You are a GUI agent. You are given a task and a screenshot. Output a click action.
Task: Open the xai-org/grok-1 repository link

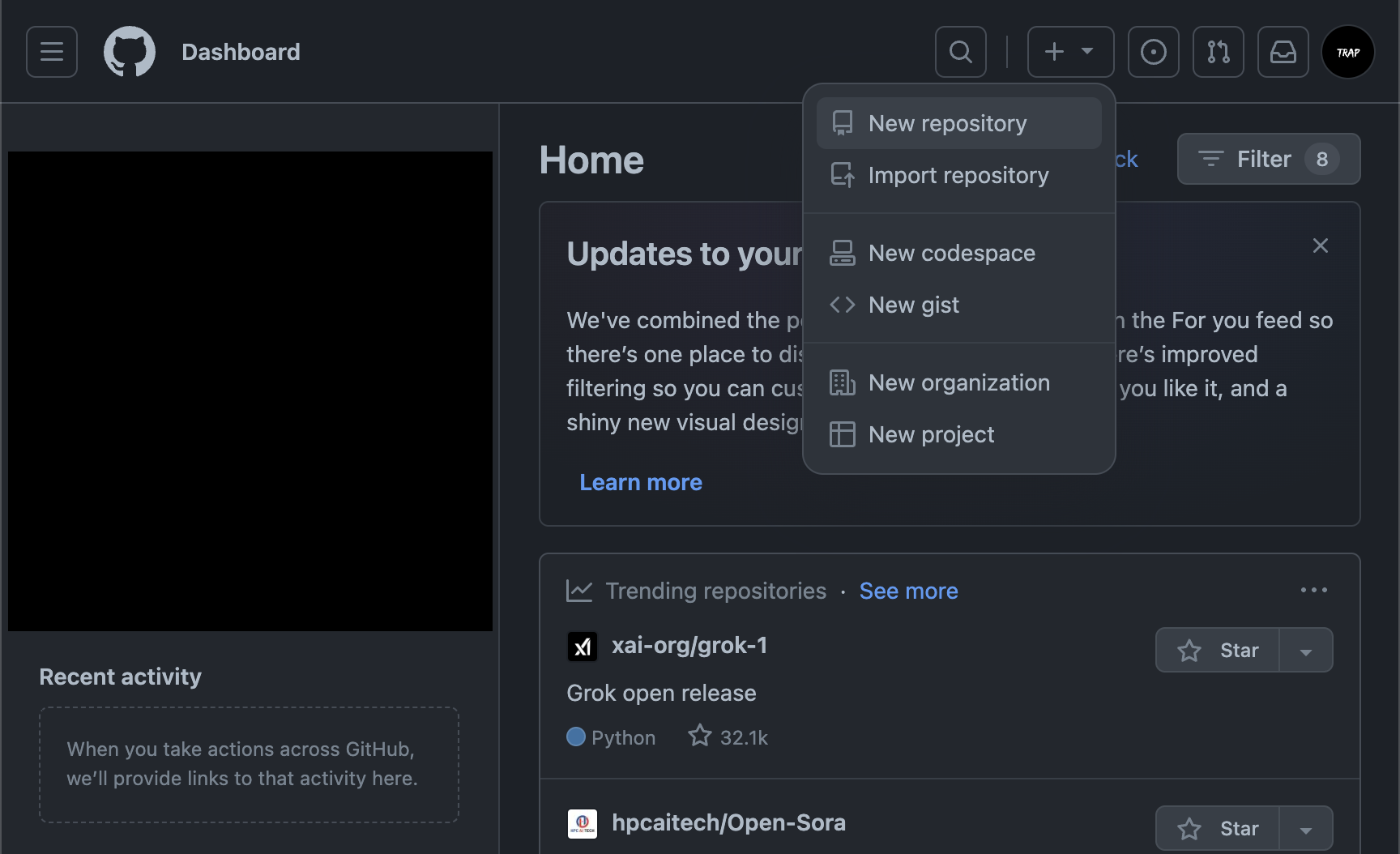[x=689, y=645]
